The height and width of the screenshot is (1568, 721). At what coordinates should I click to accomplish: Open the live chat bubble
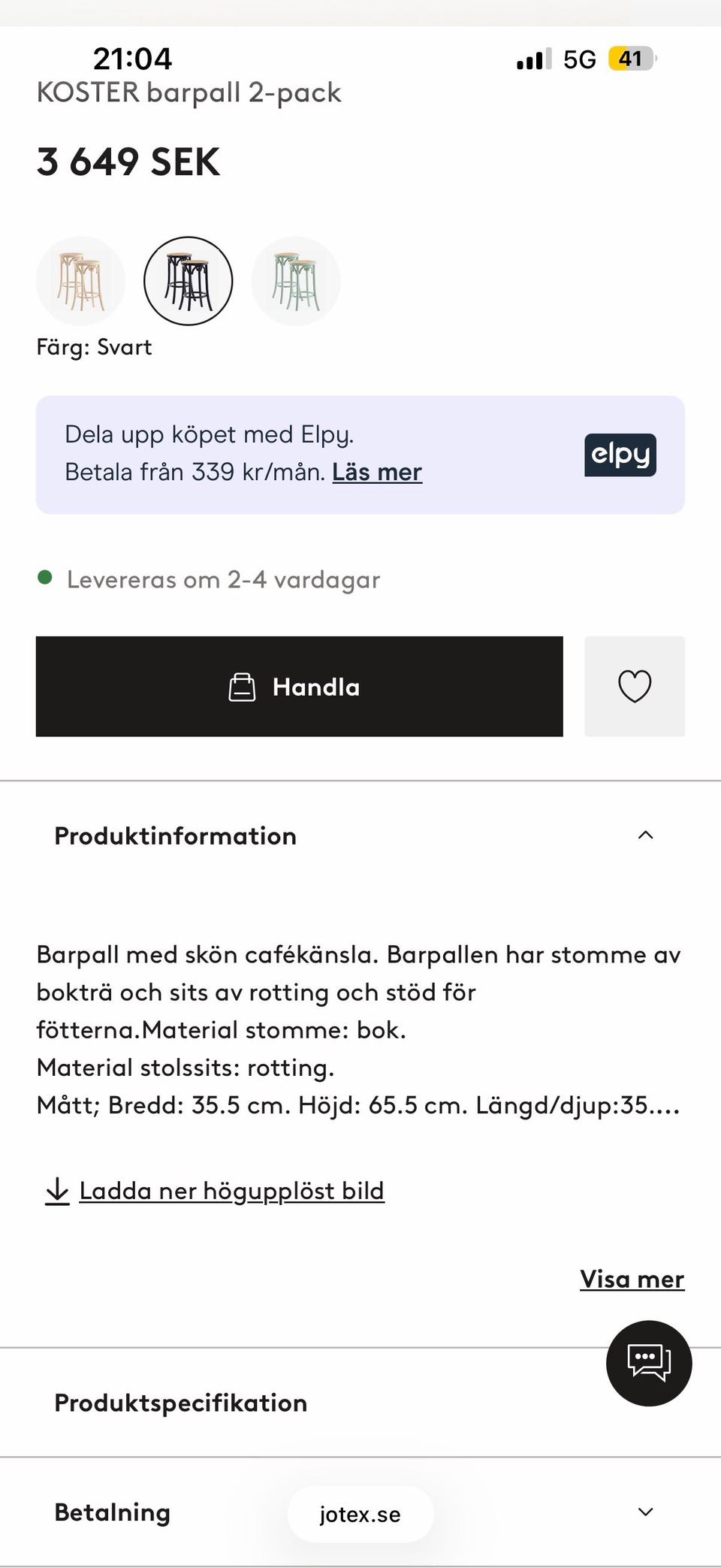pos(649,1363)
